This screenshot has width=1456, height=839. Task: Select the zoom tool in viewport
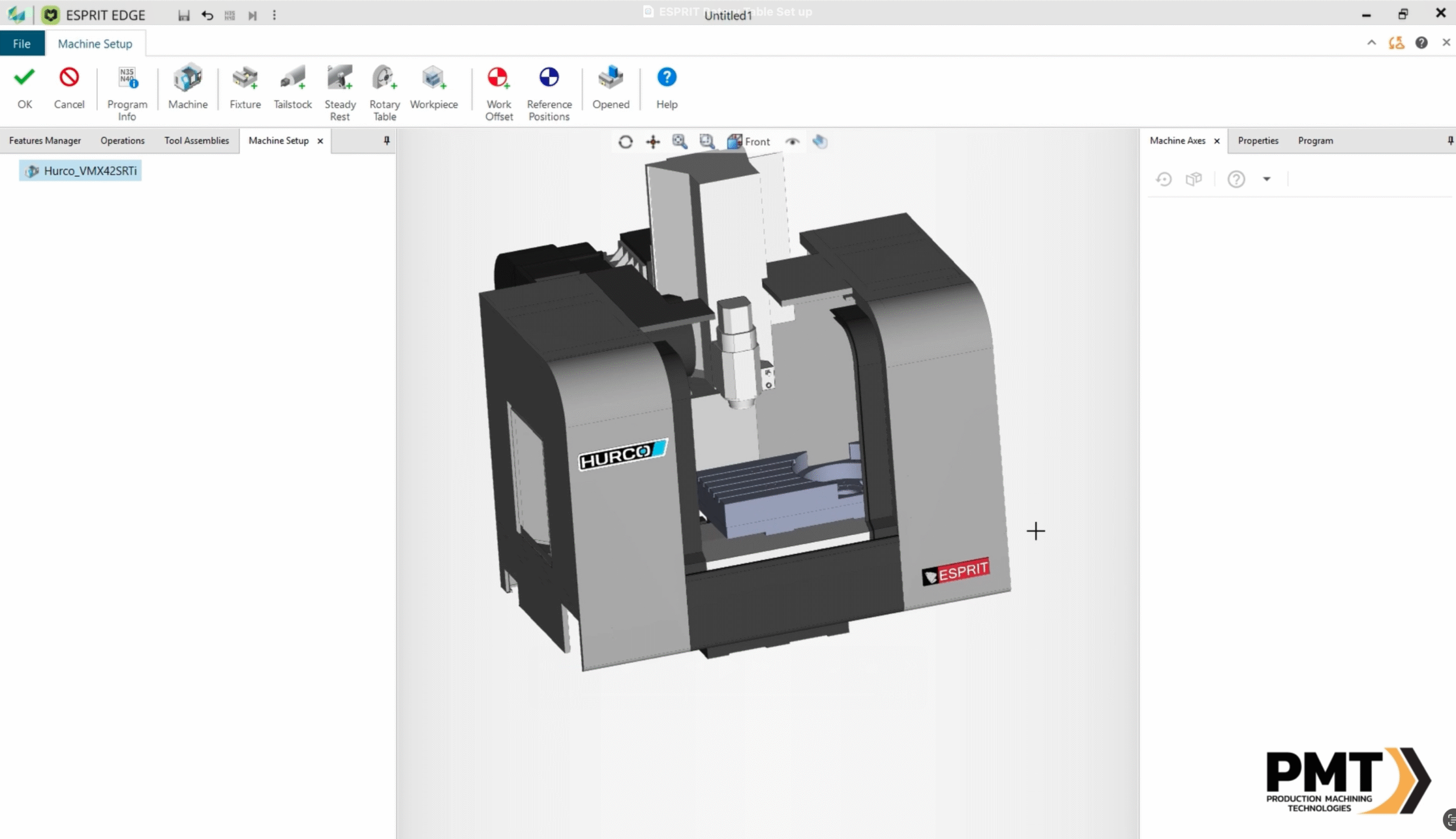click(x=680, y=142)
